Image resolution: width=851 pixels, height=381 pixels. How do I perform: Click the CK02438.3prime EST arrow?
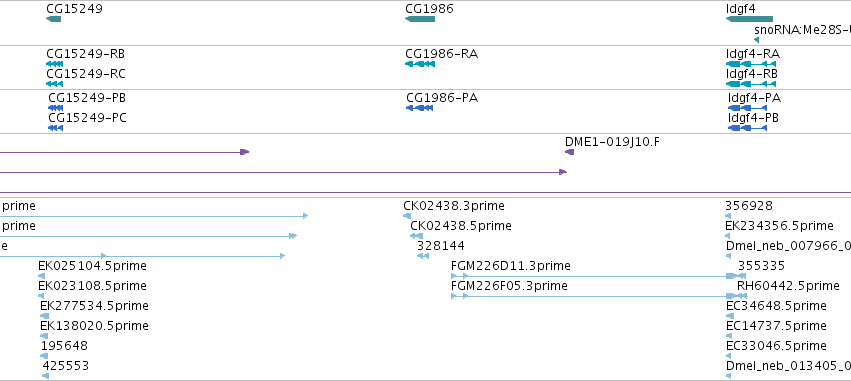(407, 216)
